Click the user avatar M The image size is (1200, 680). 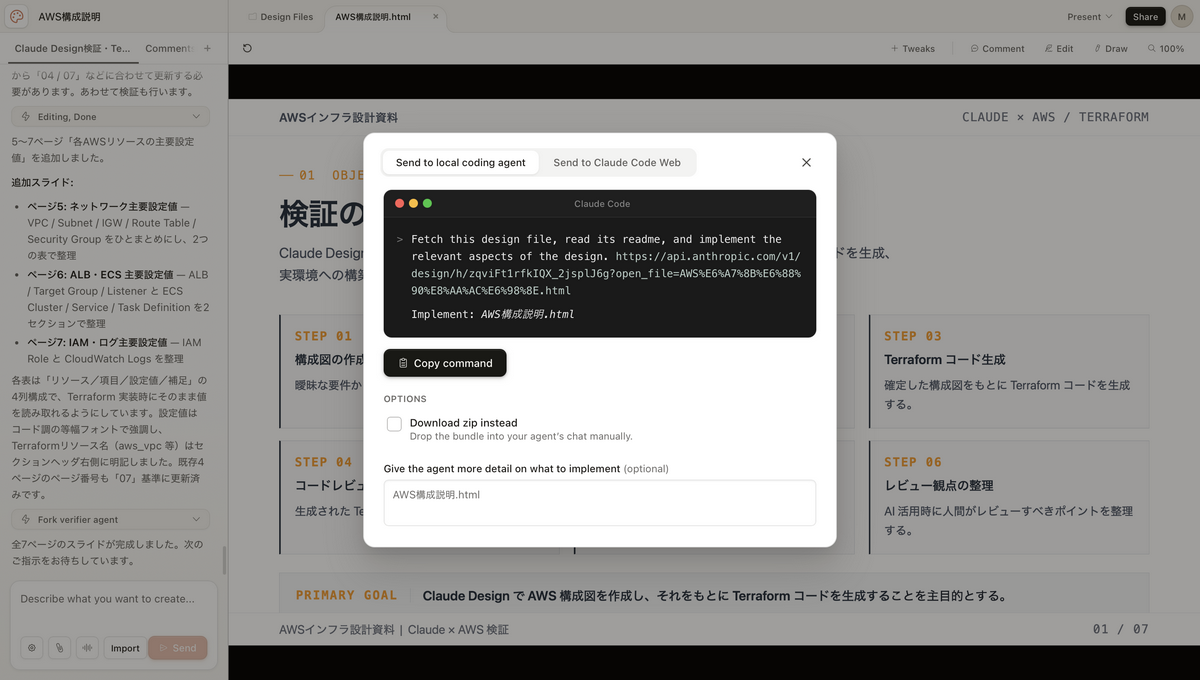(1181, 16)
